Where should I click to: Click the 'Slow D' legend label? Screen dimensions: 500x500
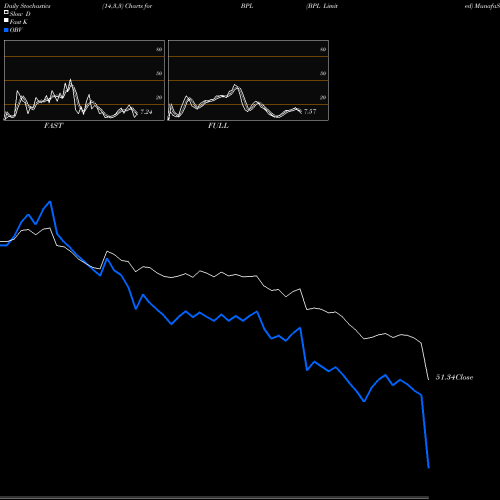coord(20,14)
